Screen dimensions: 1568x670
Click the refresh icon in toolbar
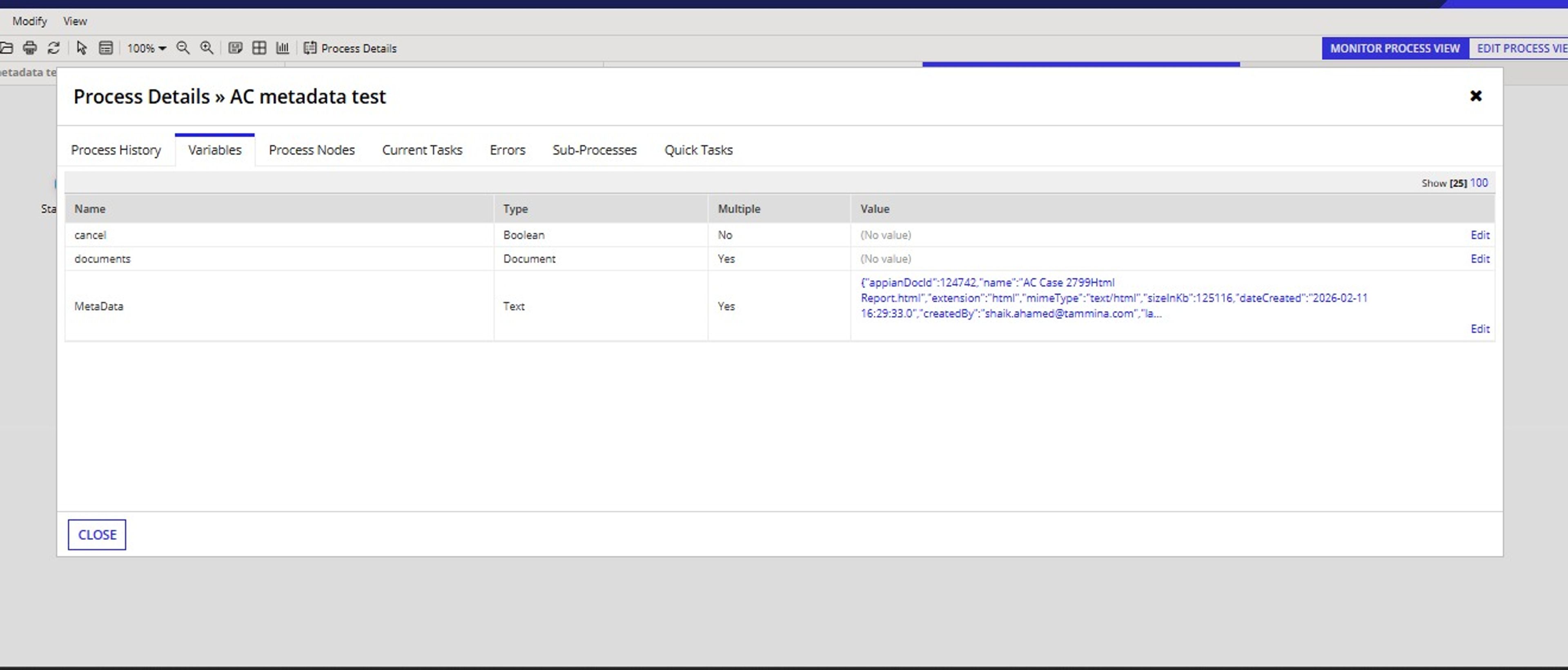(53, 48)
